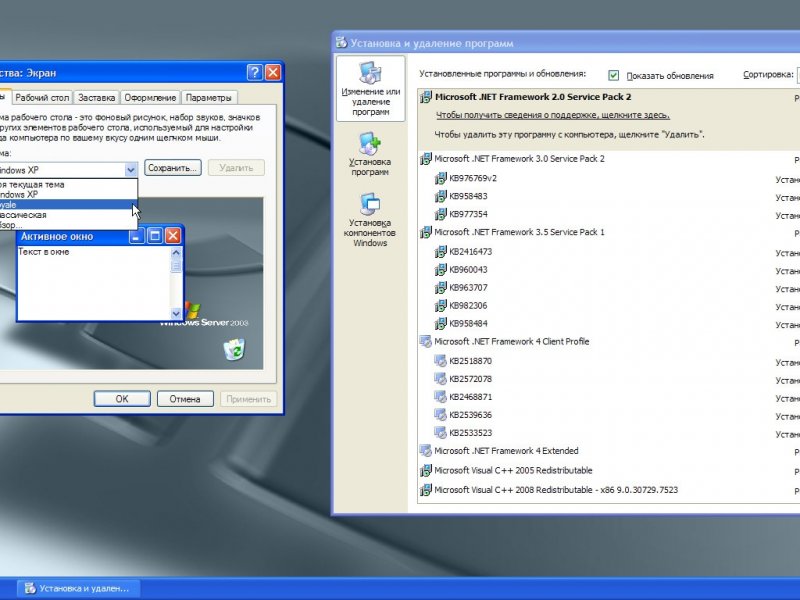Click the icon beside Visual C++ 2008 Redistributable
The height and width of the screenshot is (600, 800).
pos(426,490)
